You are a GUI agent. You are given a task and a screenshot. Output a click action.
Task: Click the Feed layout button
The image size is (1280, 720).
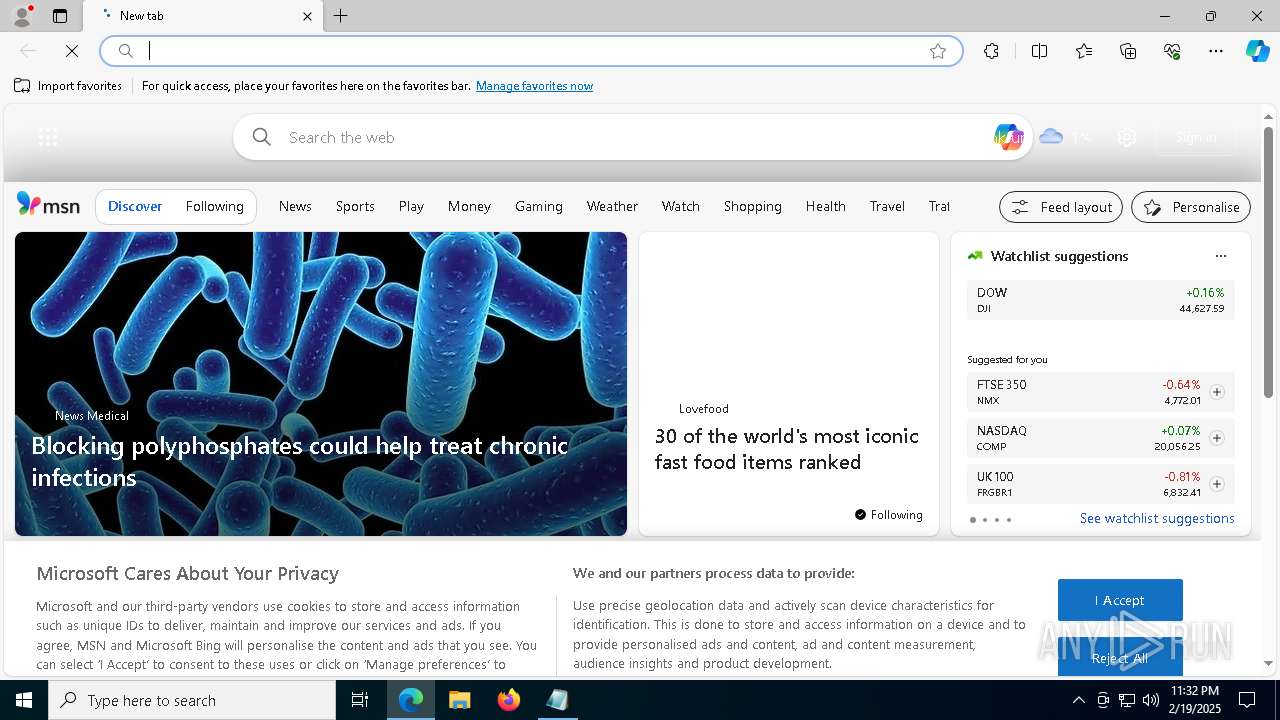tap(1061, 207)
